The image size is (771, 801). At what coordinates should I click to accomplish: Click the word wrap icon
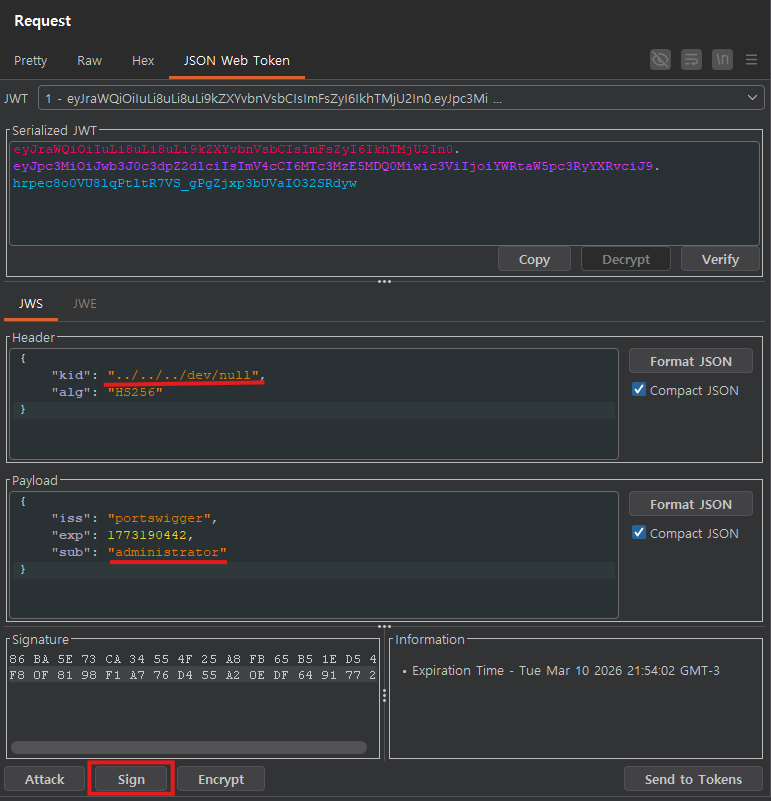tap(691, 60)
